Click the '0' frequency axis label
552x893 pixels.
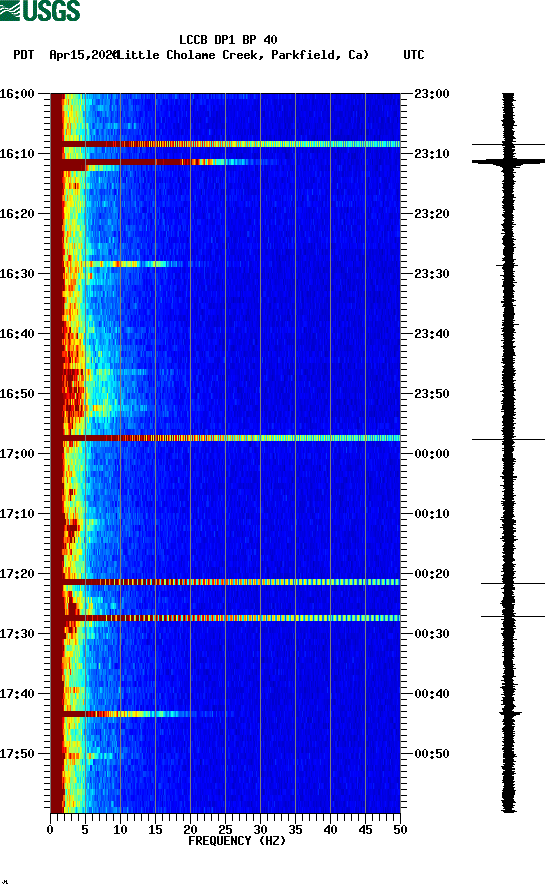[x=50, y=830]
